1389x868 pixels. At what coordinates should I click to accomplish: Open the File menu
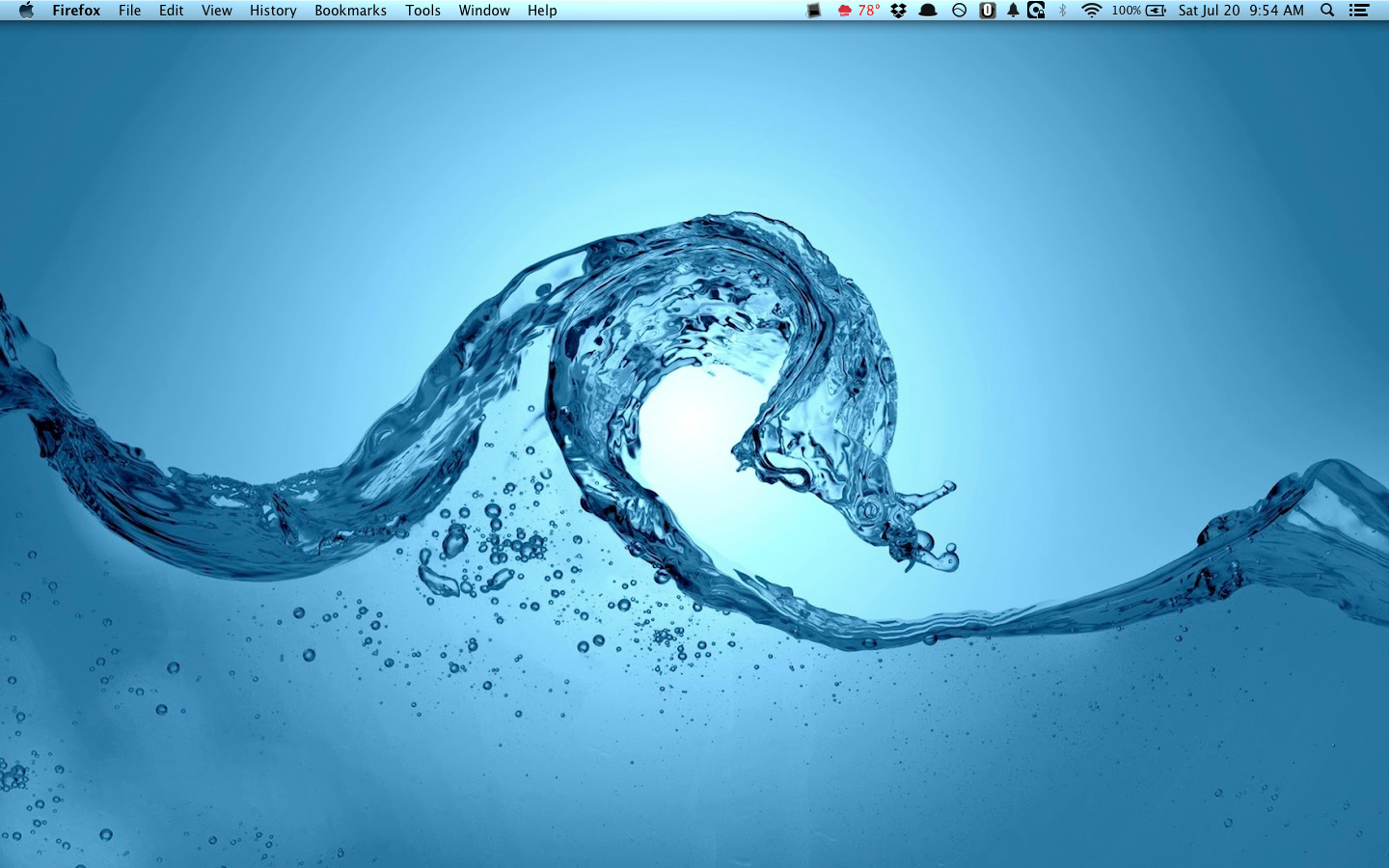pos(129,11)
